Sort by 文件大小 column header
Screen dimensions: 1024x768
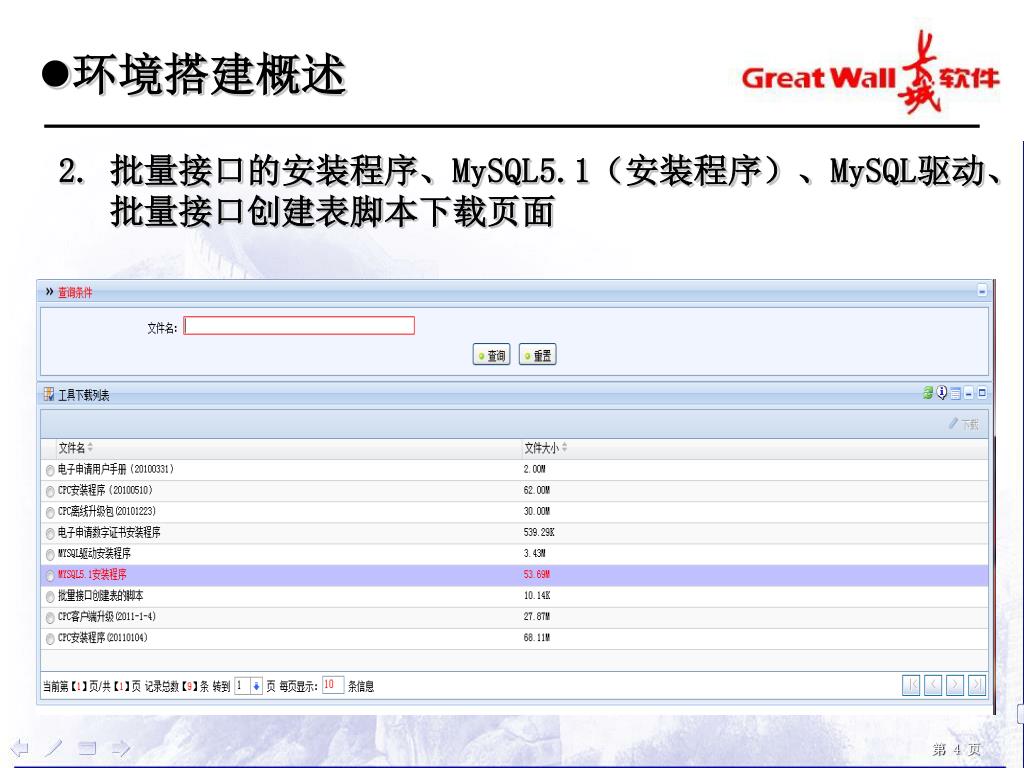(x=545, y=448)
